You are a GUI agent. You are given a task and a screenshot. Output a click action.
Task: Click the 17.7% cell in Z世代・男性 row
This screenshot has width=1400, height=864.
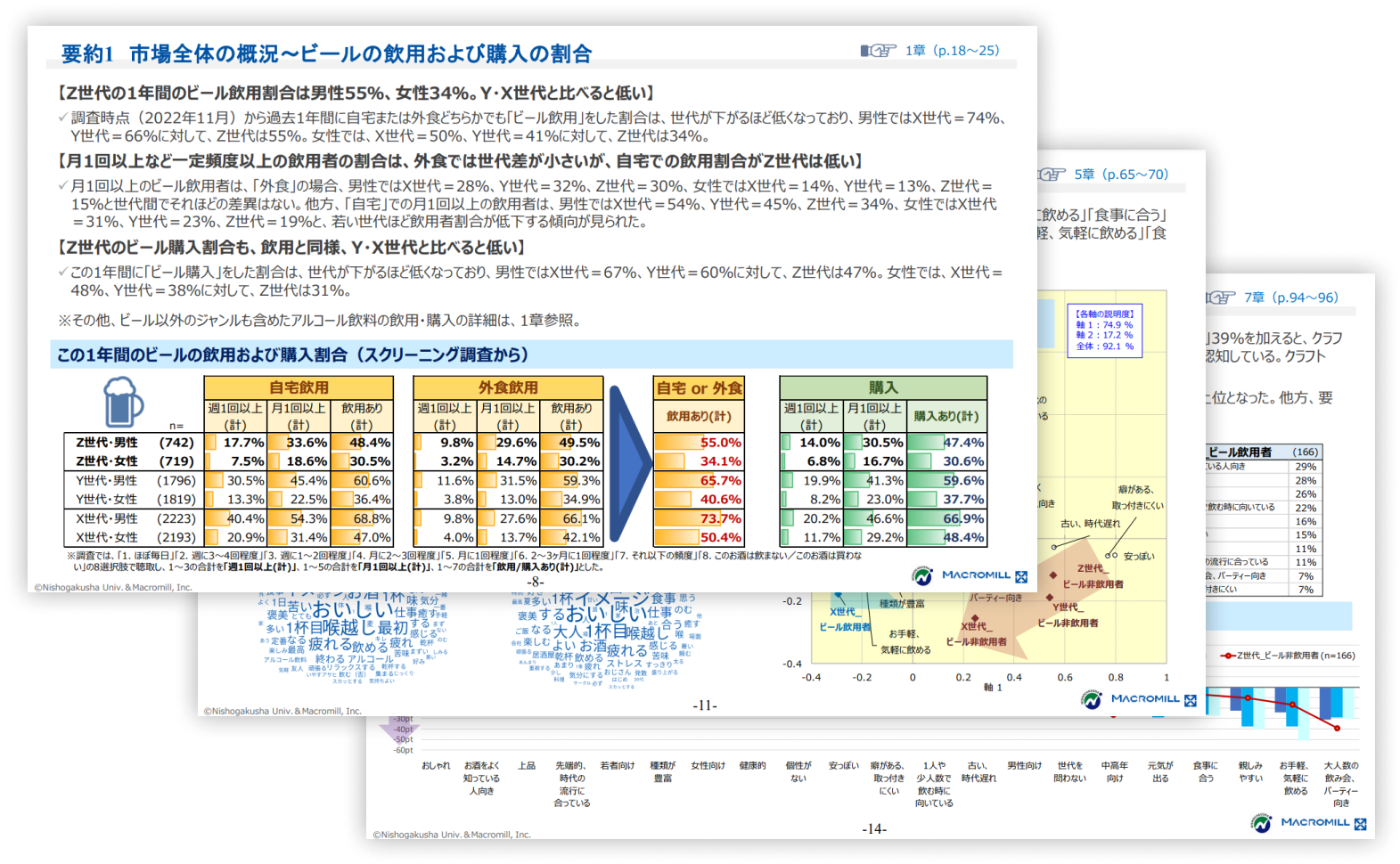click(235, 443)
